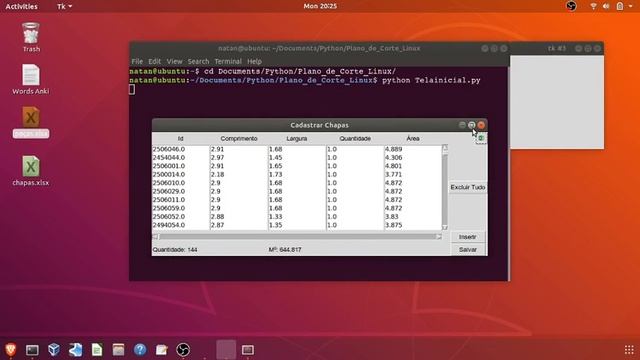Viewport: 640px width, 360px height.
Task: Select Id cell 2500014.0
Action: click(x=169, y=175)
